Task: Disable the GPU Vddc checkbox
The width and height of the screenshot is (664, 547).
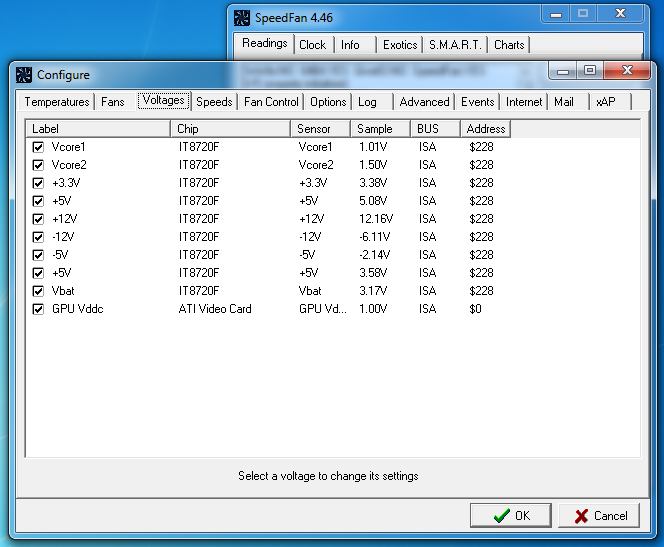Action: [38, 309]
